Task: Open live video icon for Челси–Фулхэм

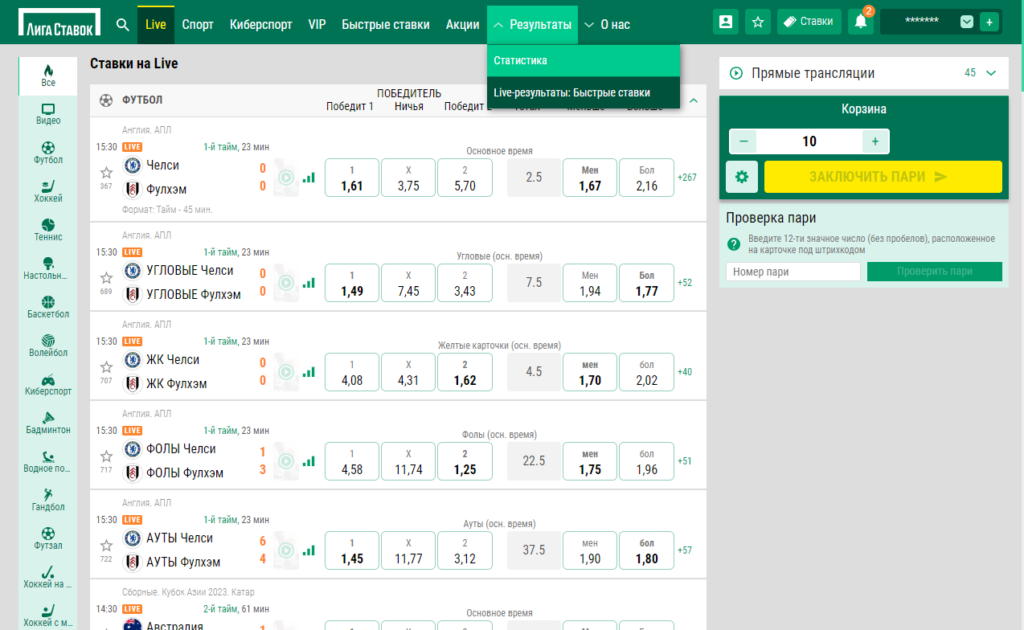Action: pyautogui.click(x=286, y=178)
